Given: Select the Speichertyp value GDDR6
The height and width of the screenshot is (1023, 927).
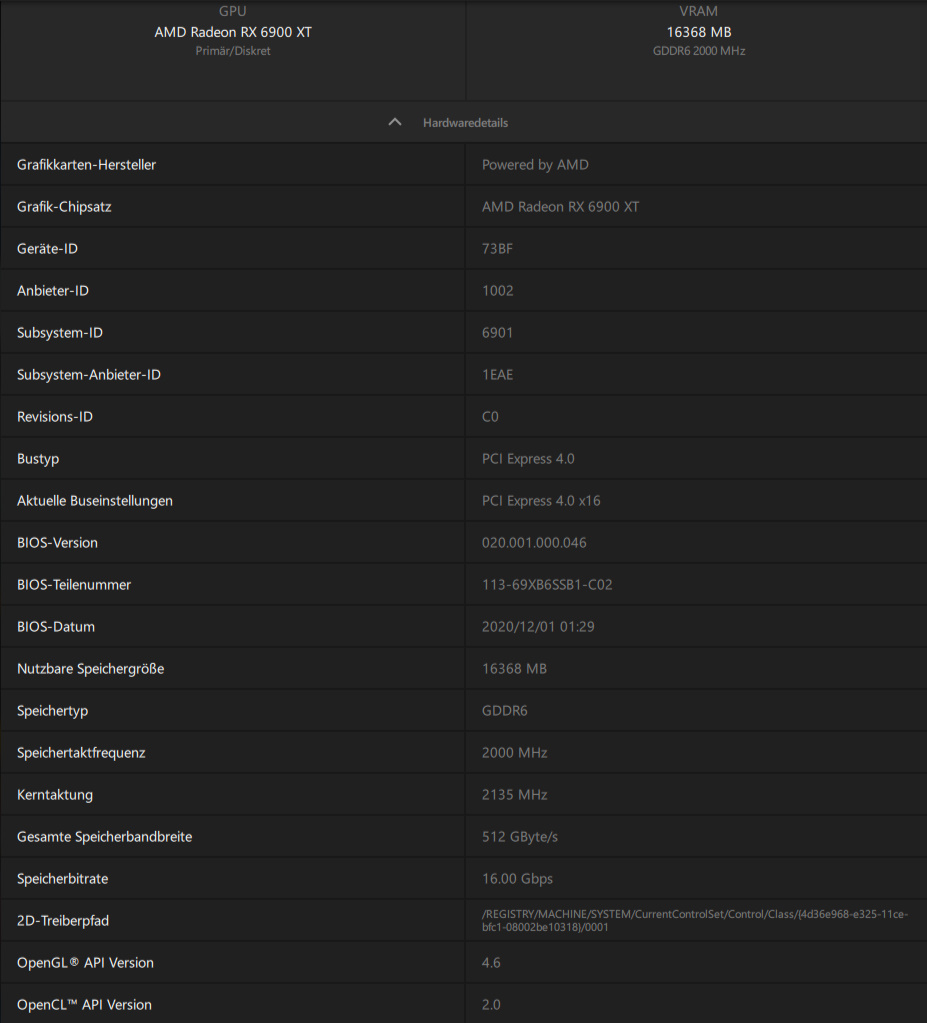Looking at the screenshot, I should point(504,710).
